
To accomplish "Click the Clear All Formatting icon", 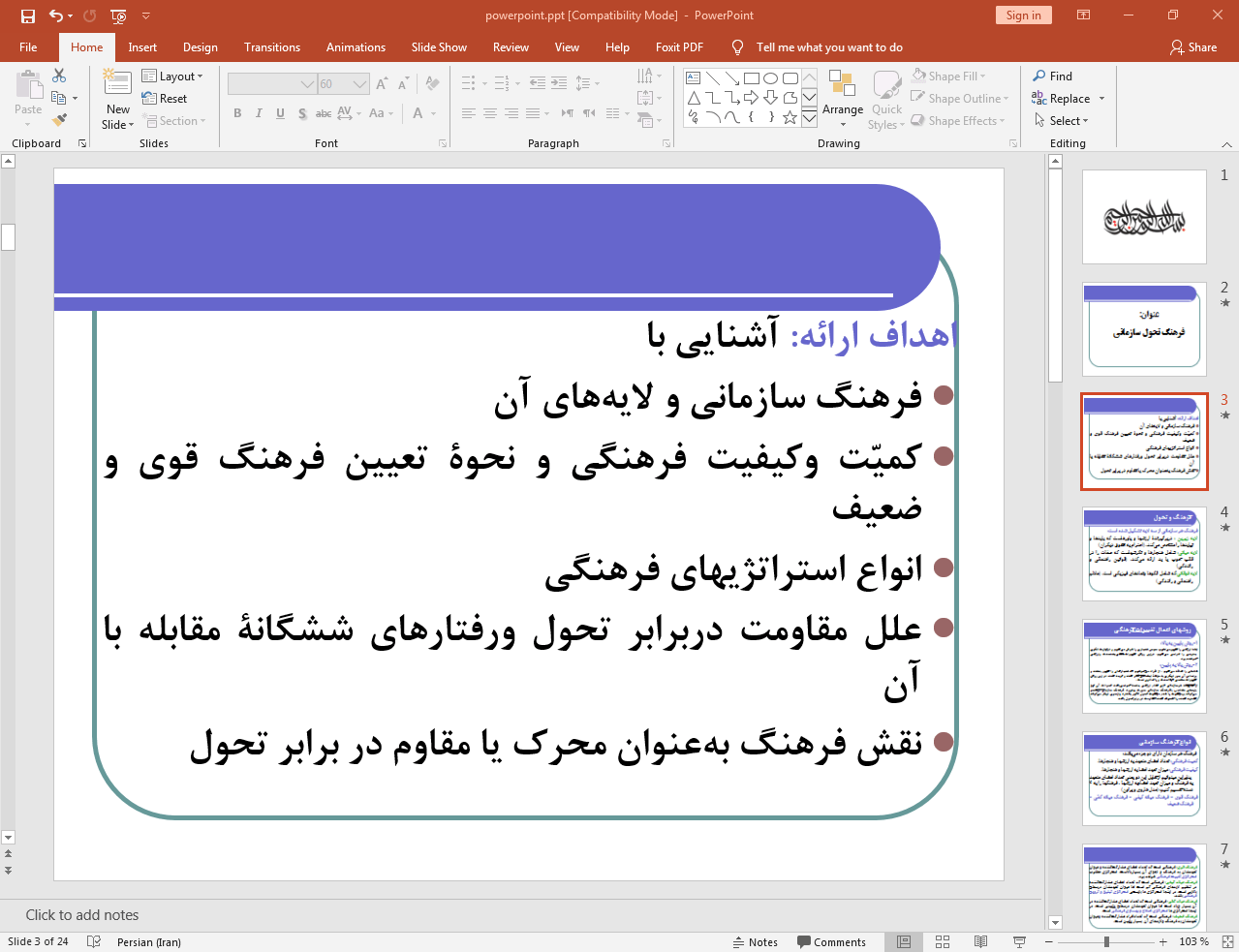I will point(432,84).
